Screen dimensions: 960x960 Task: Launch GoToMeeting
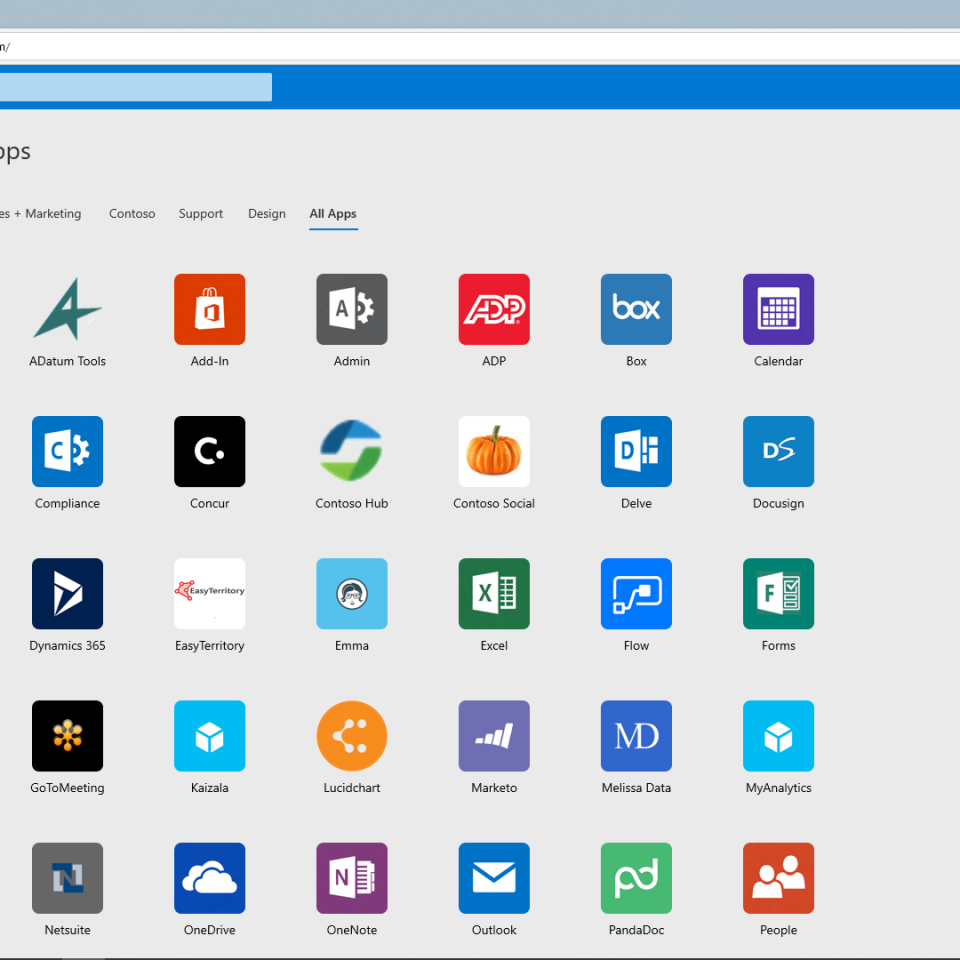point(67,736)
